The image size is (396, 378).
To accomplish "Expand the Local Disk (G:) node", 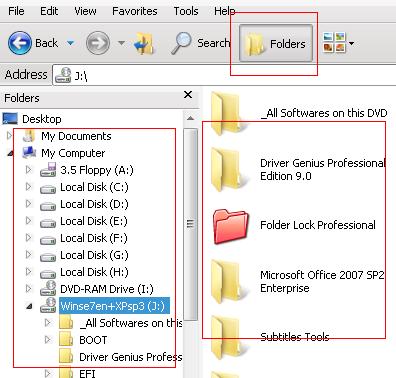I will coord(29,255).
